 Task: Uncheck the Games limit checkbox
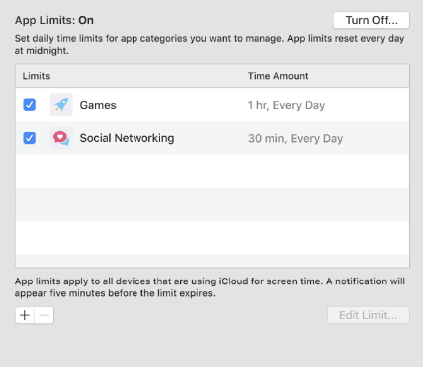30,105
